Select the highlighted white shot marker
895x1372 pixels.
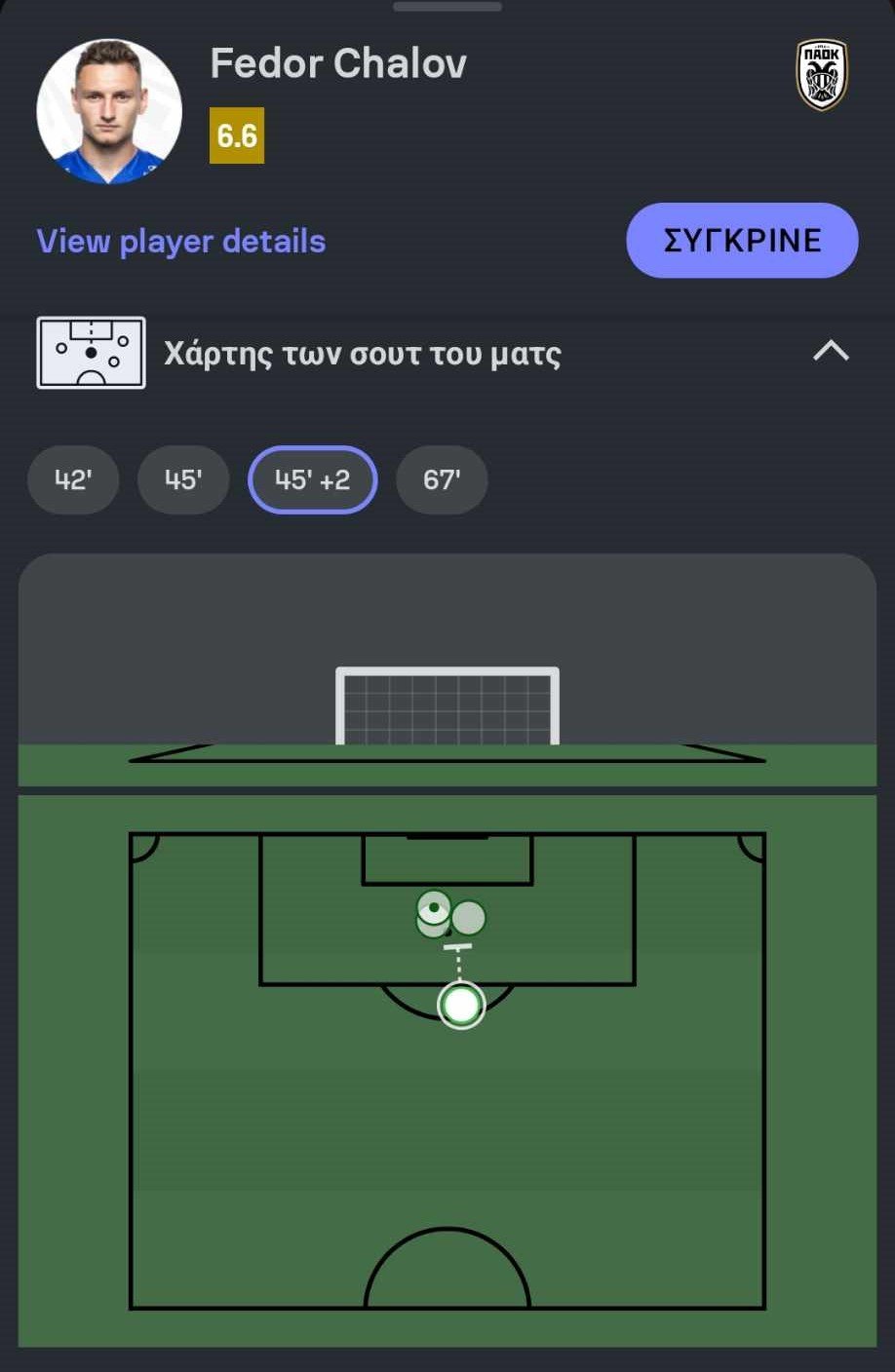[x=461, y=1005]
